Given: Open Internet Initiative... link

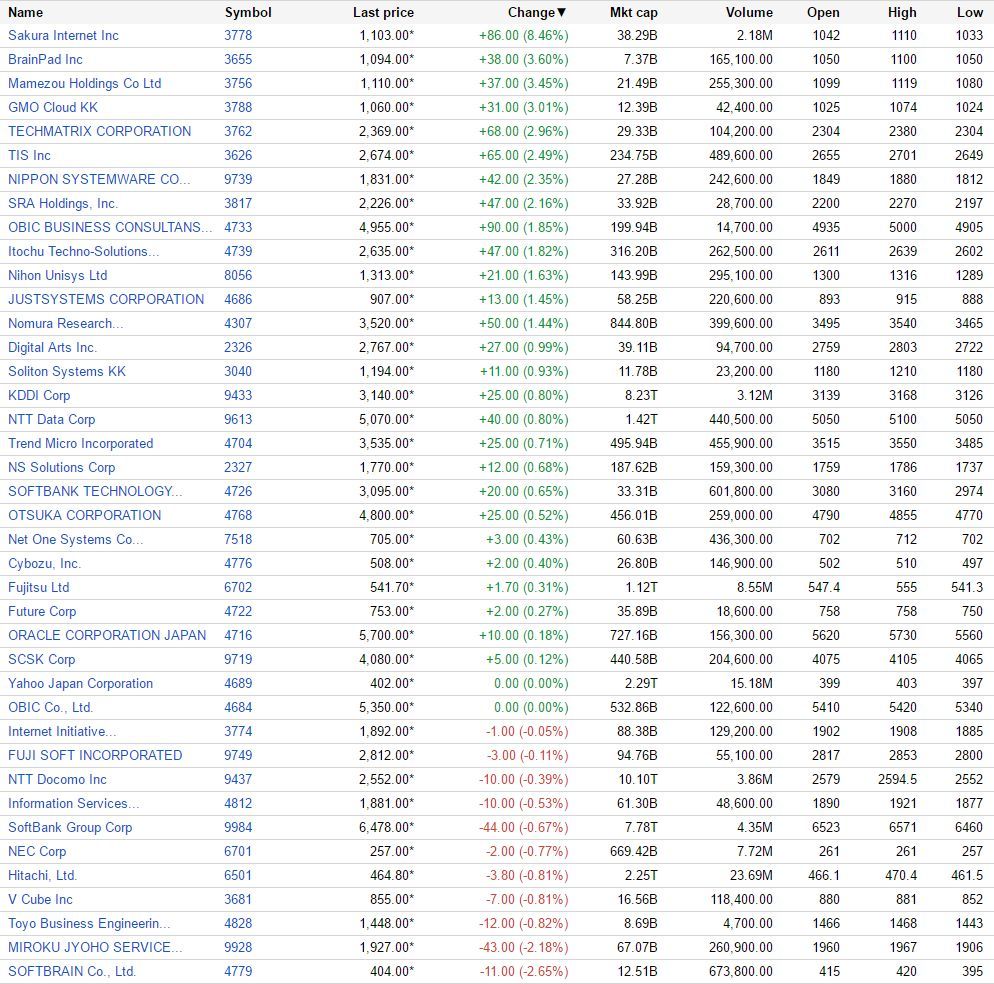Looking at the screenshot, I should point(62,732).
